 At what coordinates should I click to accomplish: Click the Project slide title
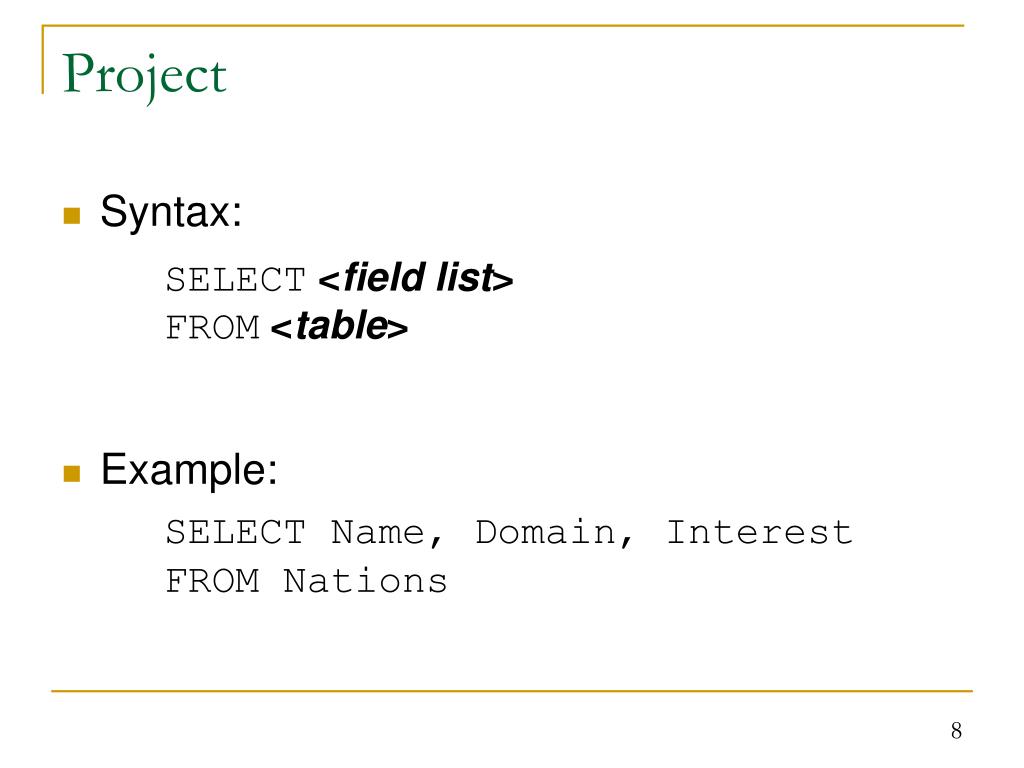(144, 77)
